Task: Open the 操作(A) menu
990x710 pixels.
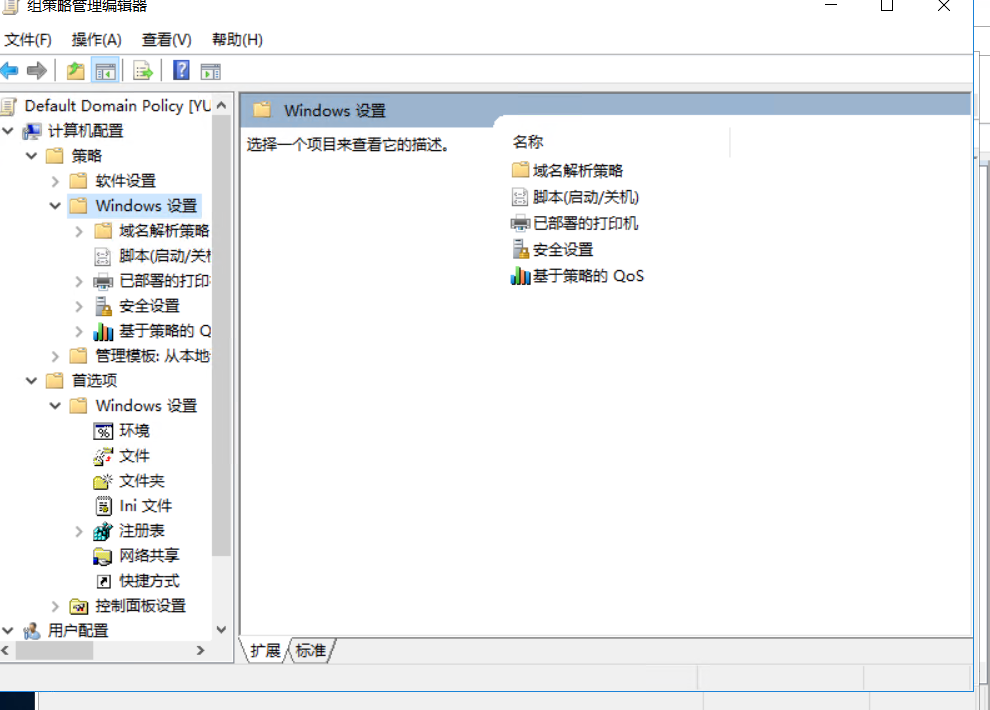Action: [96, 40]
